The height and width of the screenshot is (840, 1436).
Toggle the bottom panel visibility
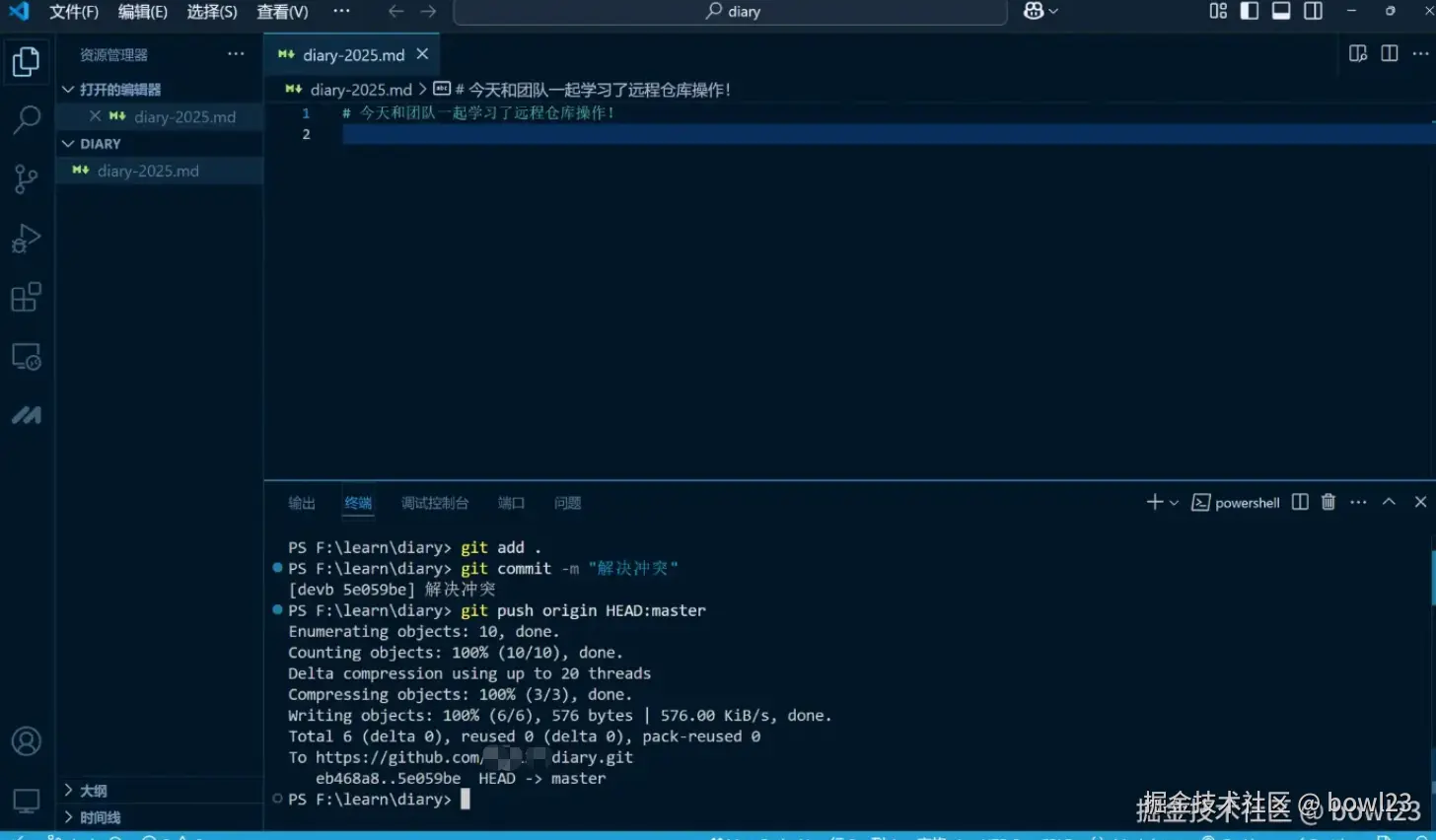(1281, 11)
